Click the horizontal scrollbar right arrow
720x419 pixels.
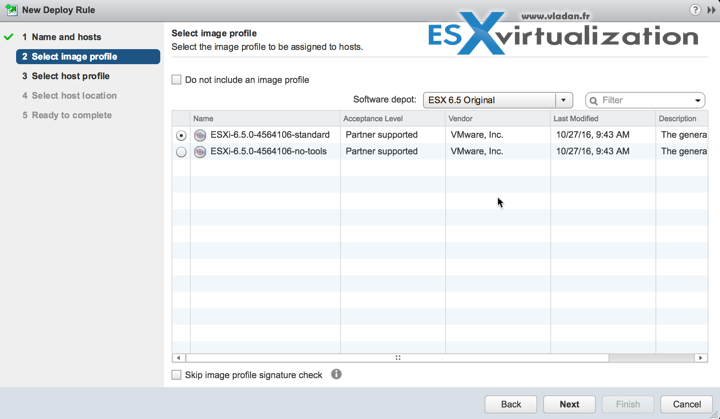701,357
